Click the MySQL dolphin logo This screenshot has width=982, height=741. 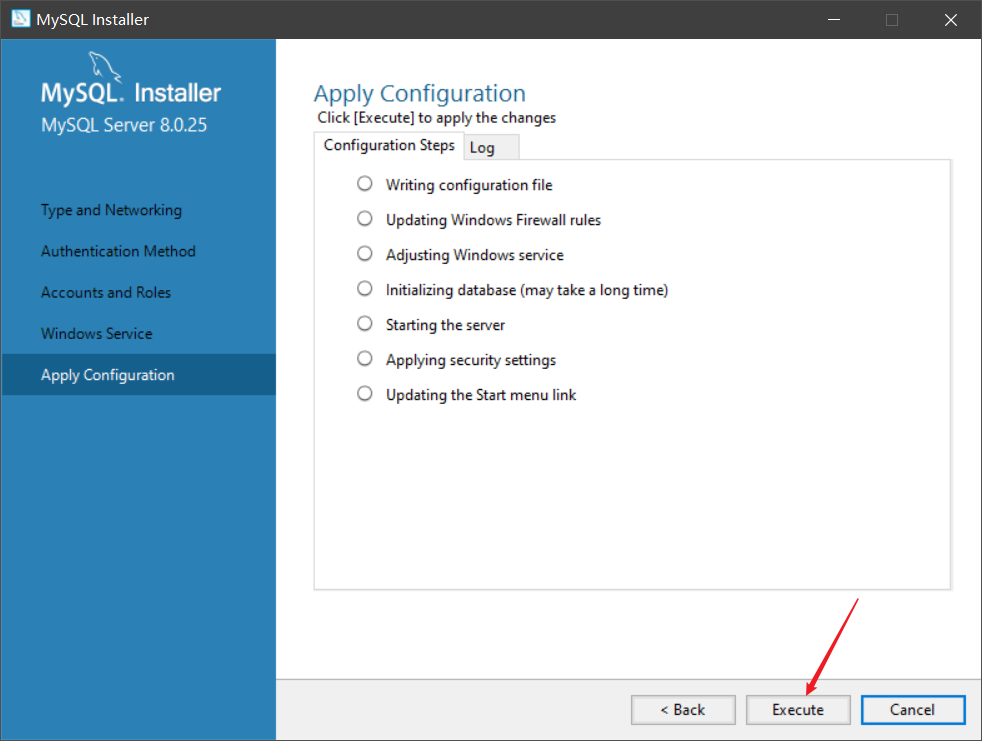(104, 66)
